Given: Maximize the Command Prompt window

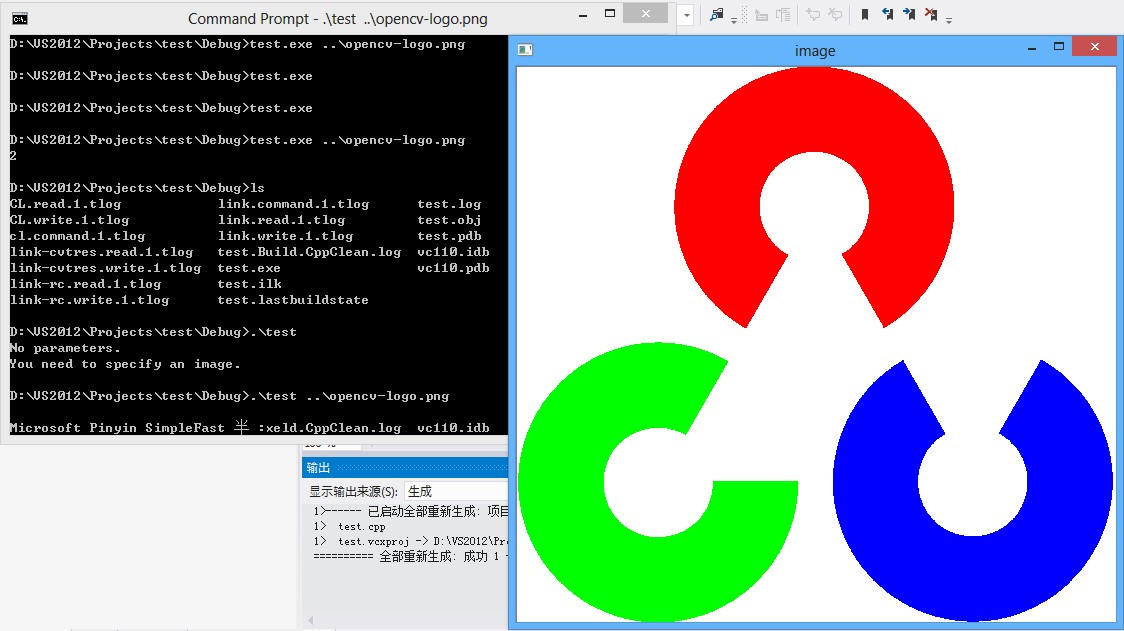Looking at the screenshot, I should 610,14.
